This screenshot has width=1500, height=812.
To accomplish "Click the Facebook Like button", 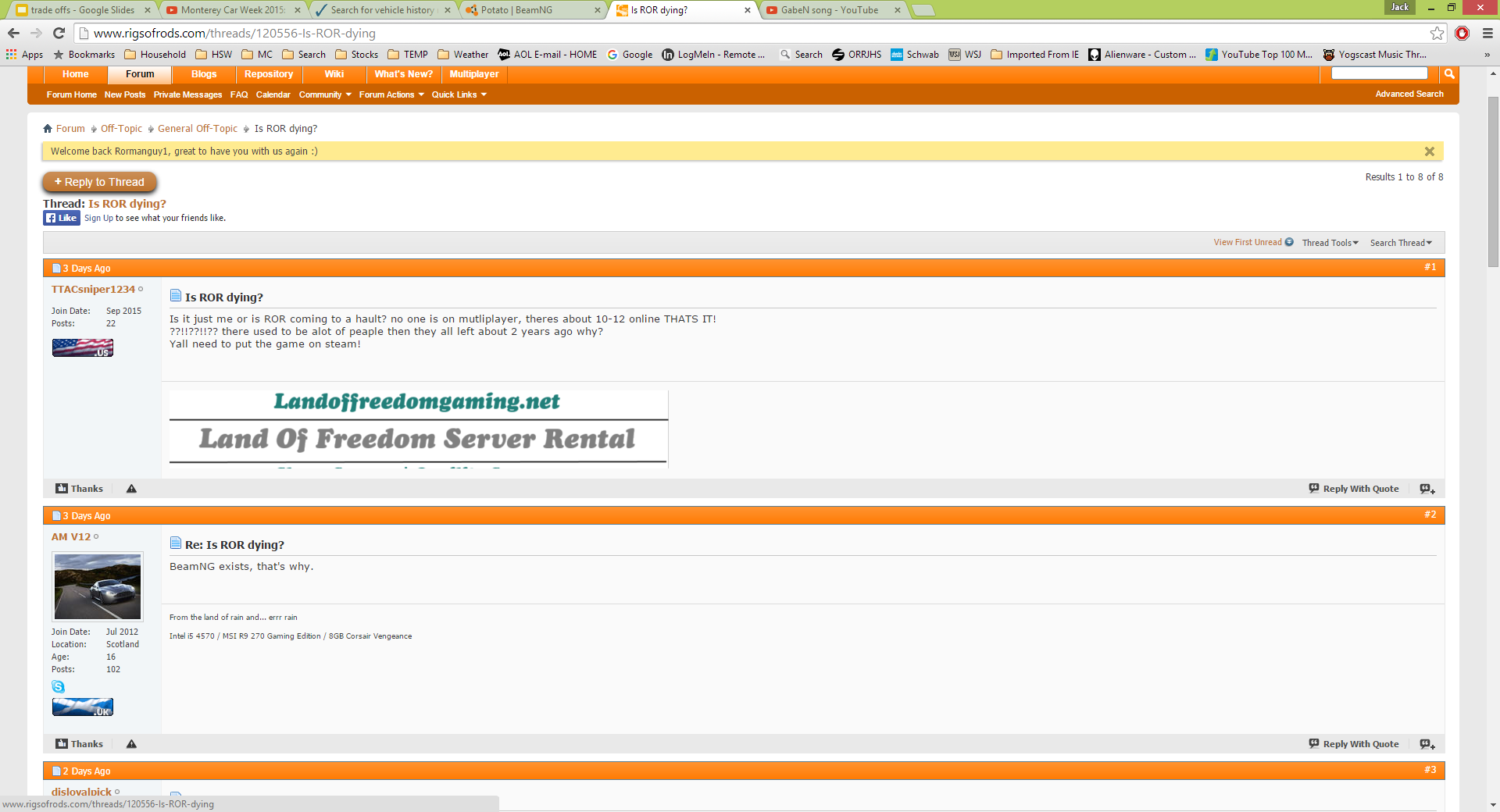I will (x=62, y=218).
